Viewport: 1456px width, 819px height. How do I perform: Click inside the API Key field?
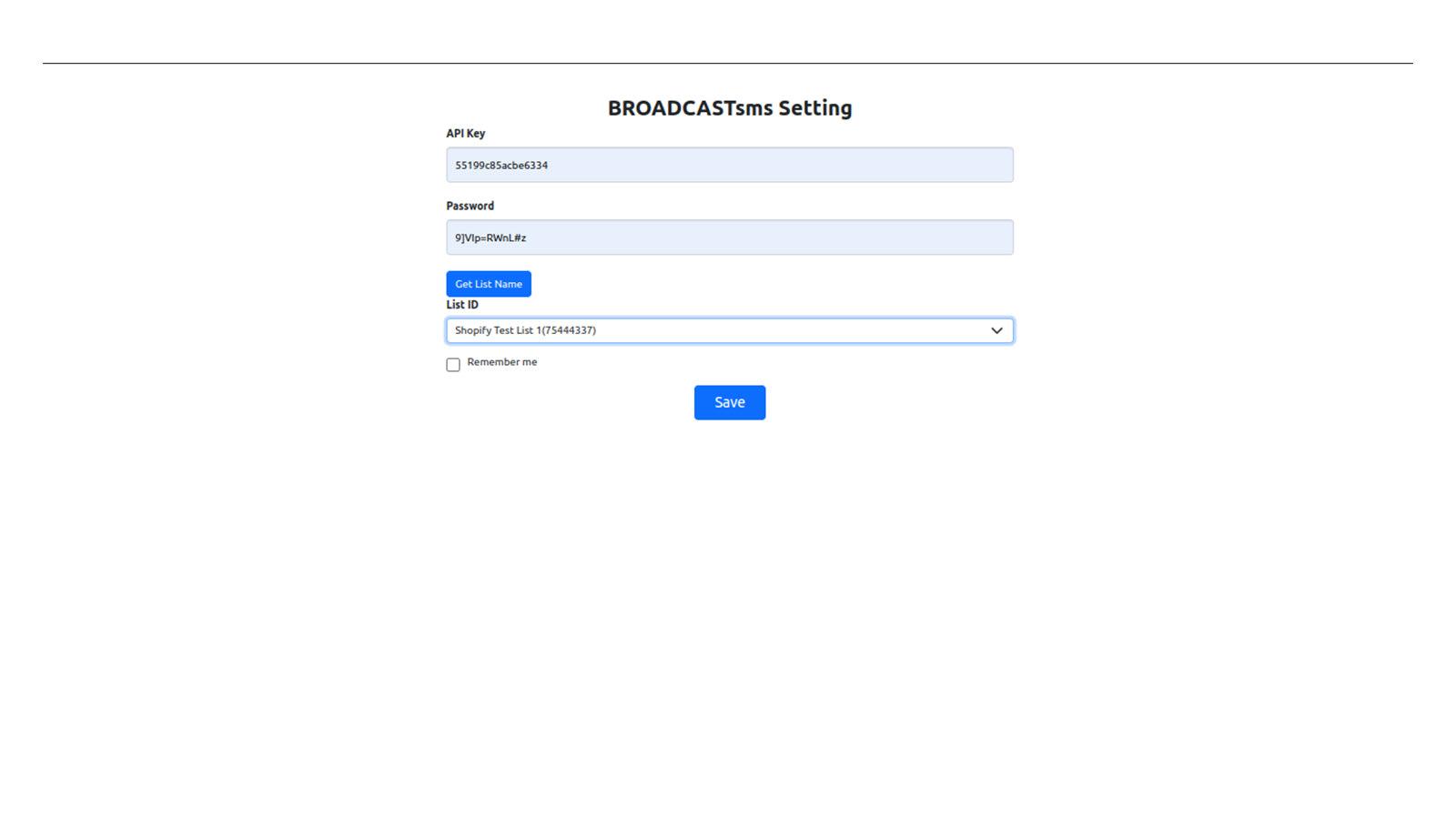[x=729, y=165]
